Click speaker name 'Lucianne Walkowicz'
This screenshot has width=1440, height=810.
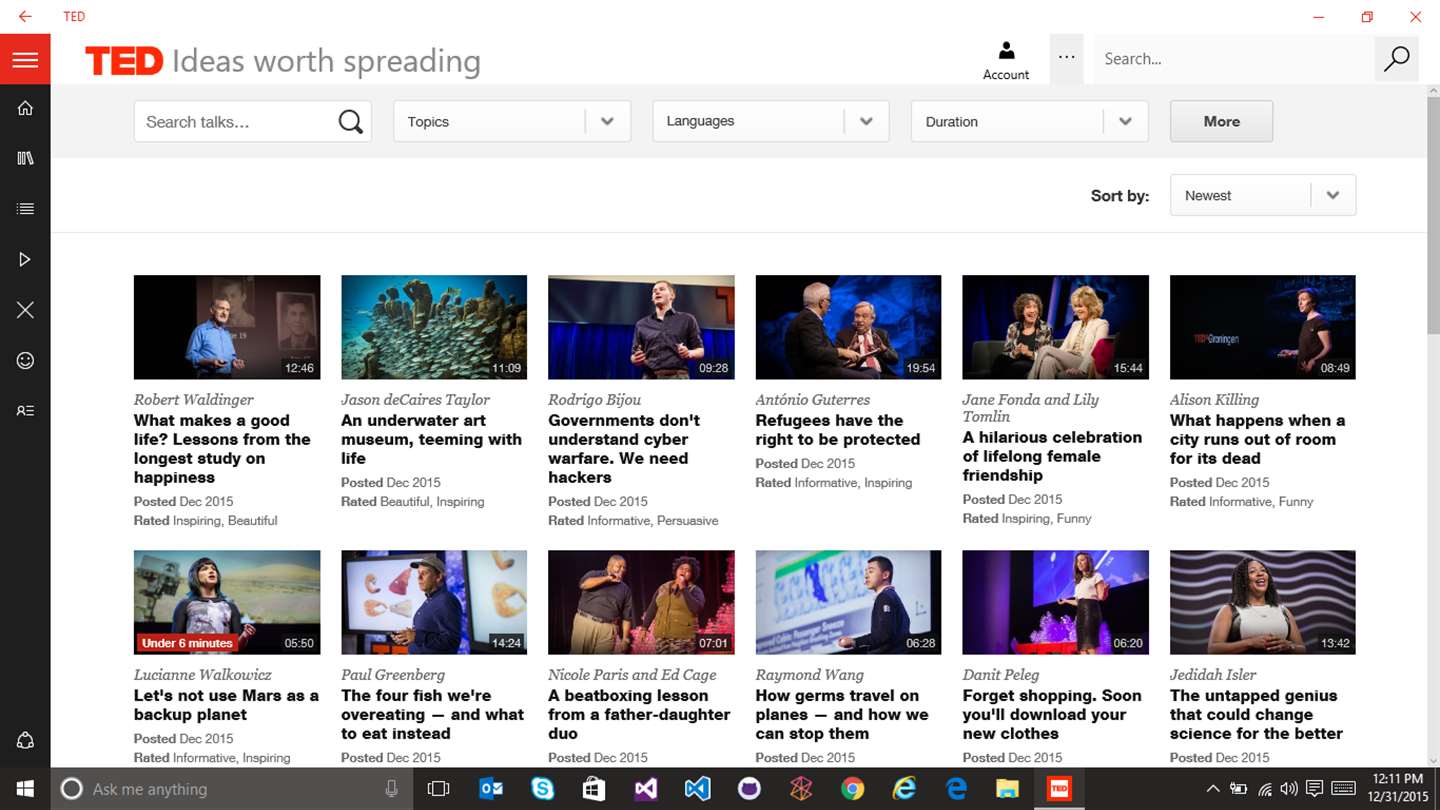coord(202,675)
